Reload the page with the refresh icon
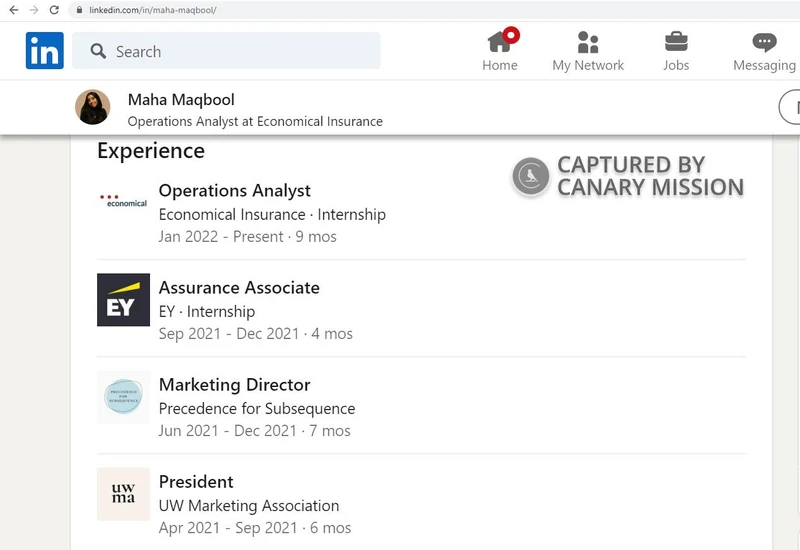Viewport: 800px width, 550px height. point(54,10)
